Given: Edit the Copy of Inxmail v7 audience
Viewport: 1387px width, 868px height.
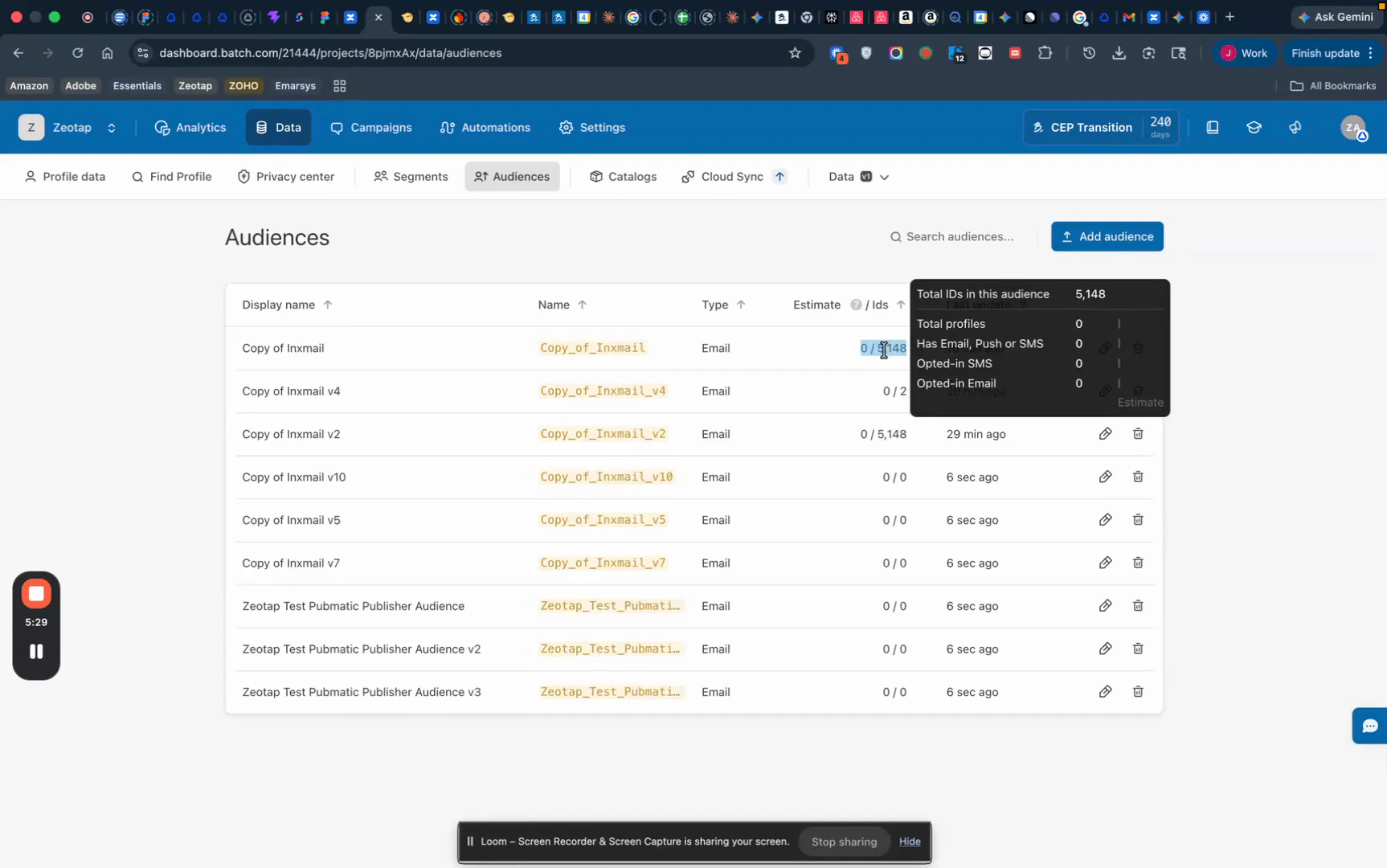Looking at the screenshot, I should coord(1106,563).
